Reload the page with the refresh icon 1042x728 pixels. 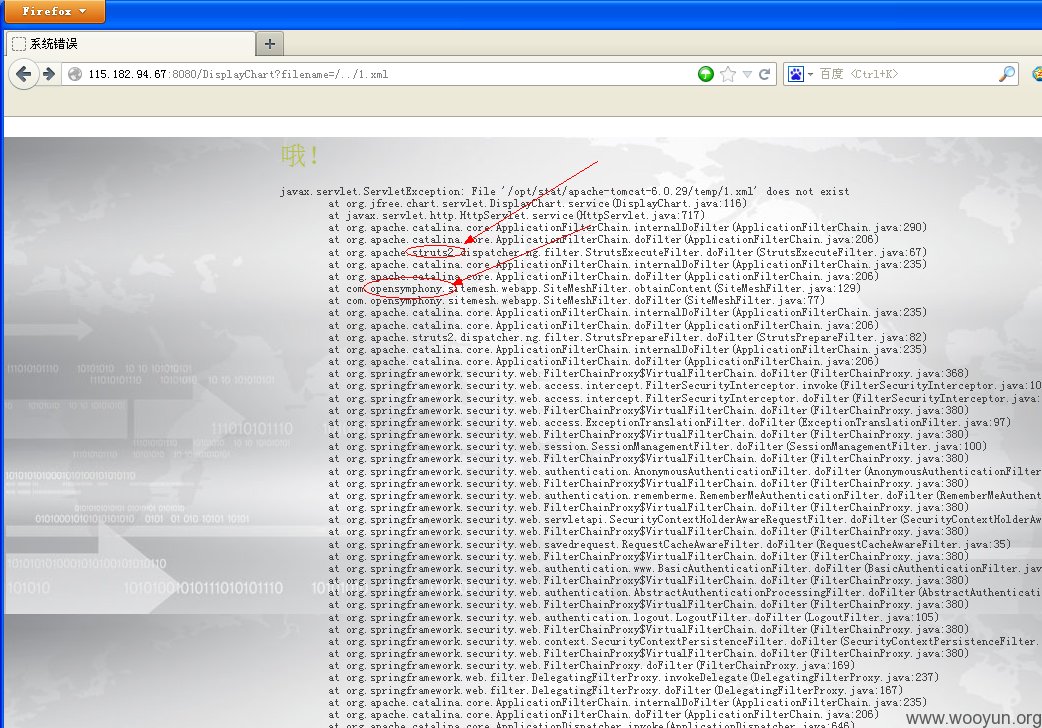765,74
